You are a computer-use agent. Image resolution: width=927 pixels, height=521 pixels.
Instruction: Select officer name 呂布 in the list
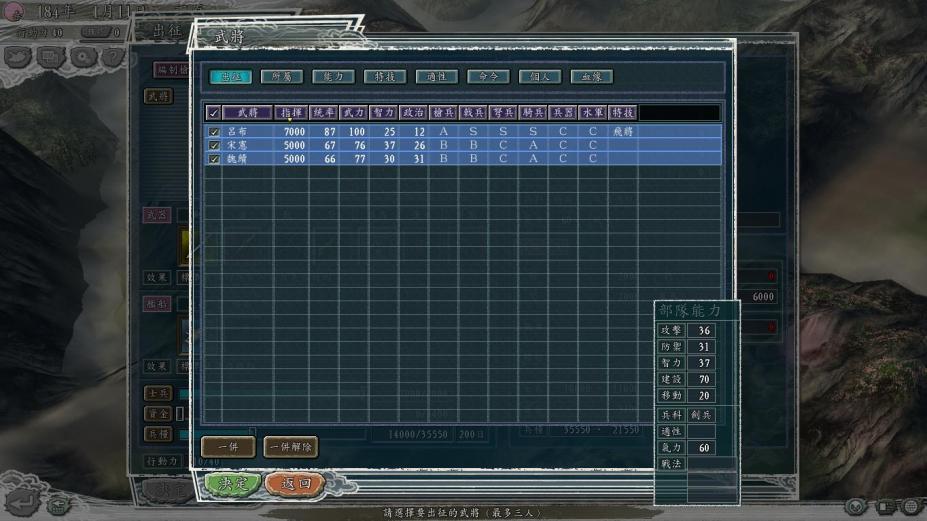coord(237,132)
